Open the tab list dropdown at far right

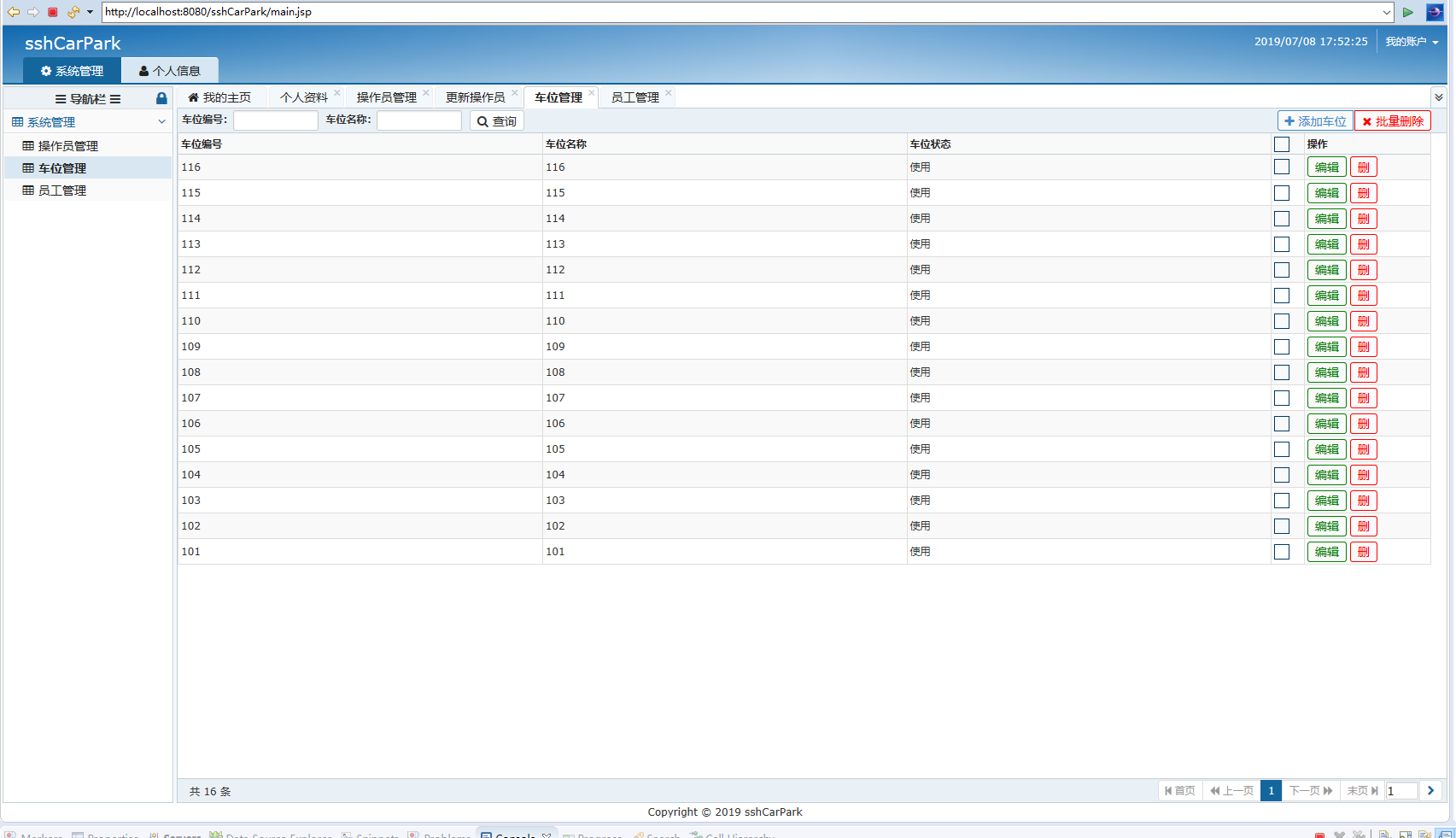tap(1438, 97)
